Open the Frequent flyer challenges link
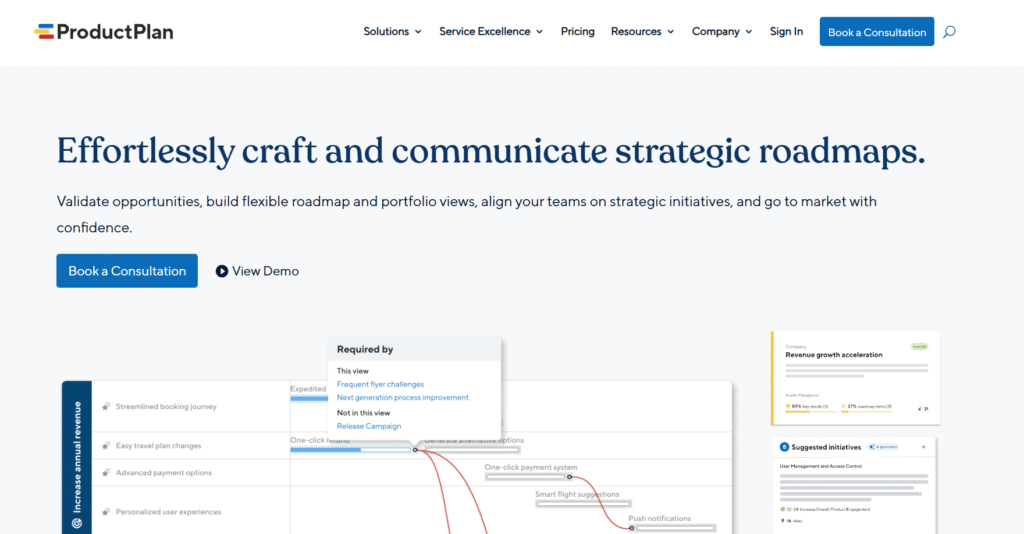The height and width of the screenshot is (534, 1024). click(380, 384)
